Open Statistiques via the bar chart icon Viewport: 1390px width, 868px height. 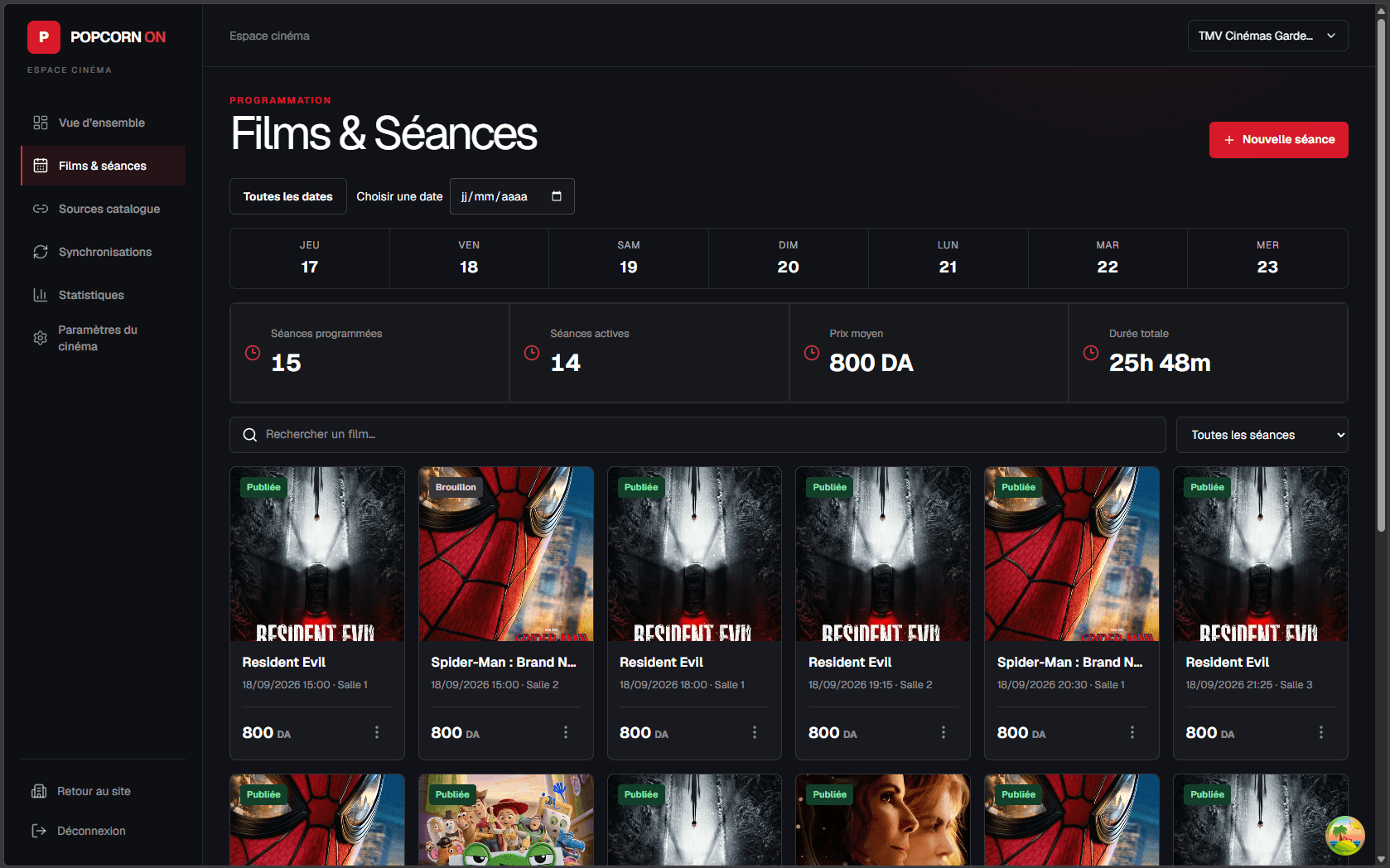click(x=40, y=295)
